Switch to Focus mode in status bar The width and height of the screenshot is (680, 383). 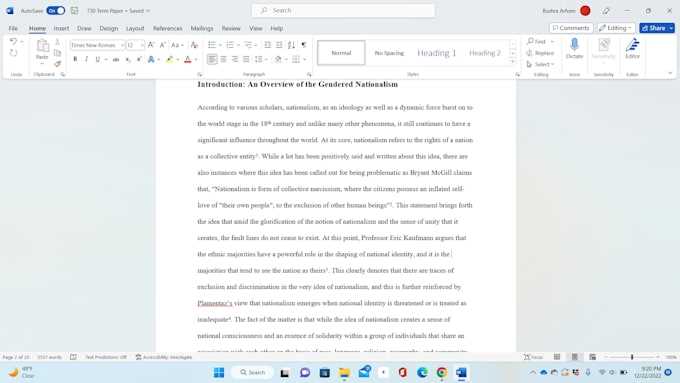[x=533, y=357]
